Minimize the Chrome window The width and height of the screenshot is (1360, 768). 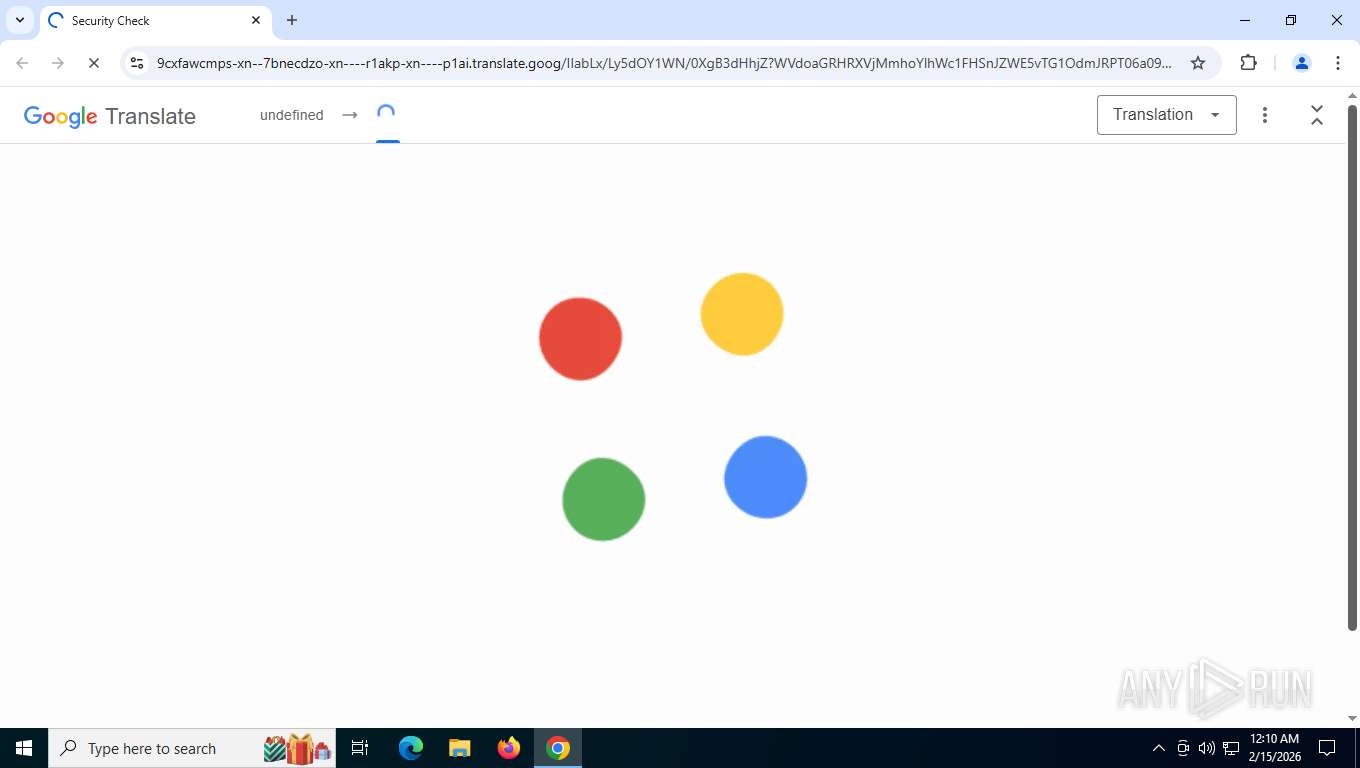(x=1245, y=20)
